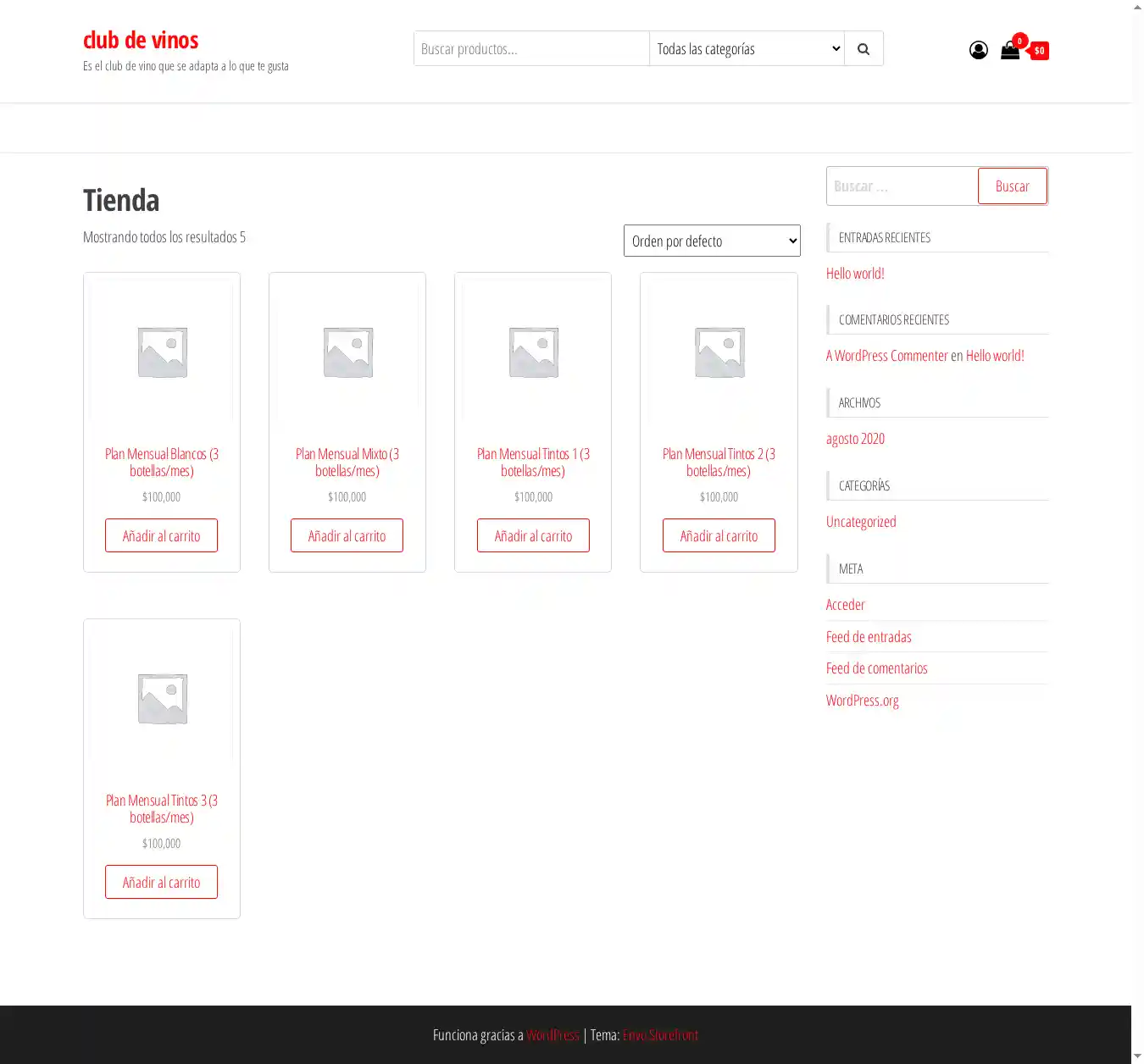
Task: Focus the sidebar Buscar text field
Action: tap(902, 186)
